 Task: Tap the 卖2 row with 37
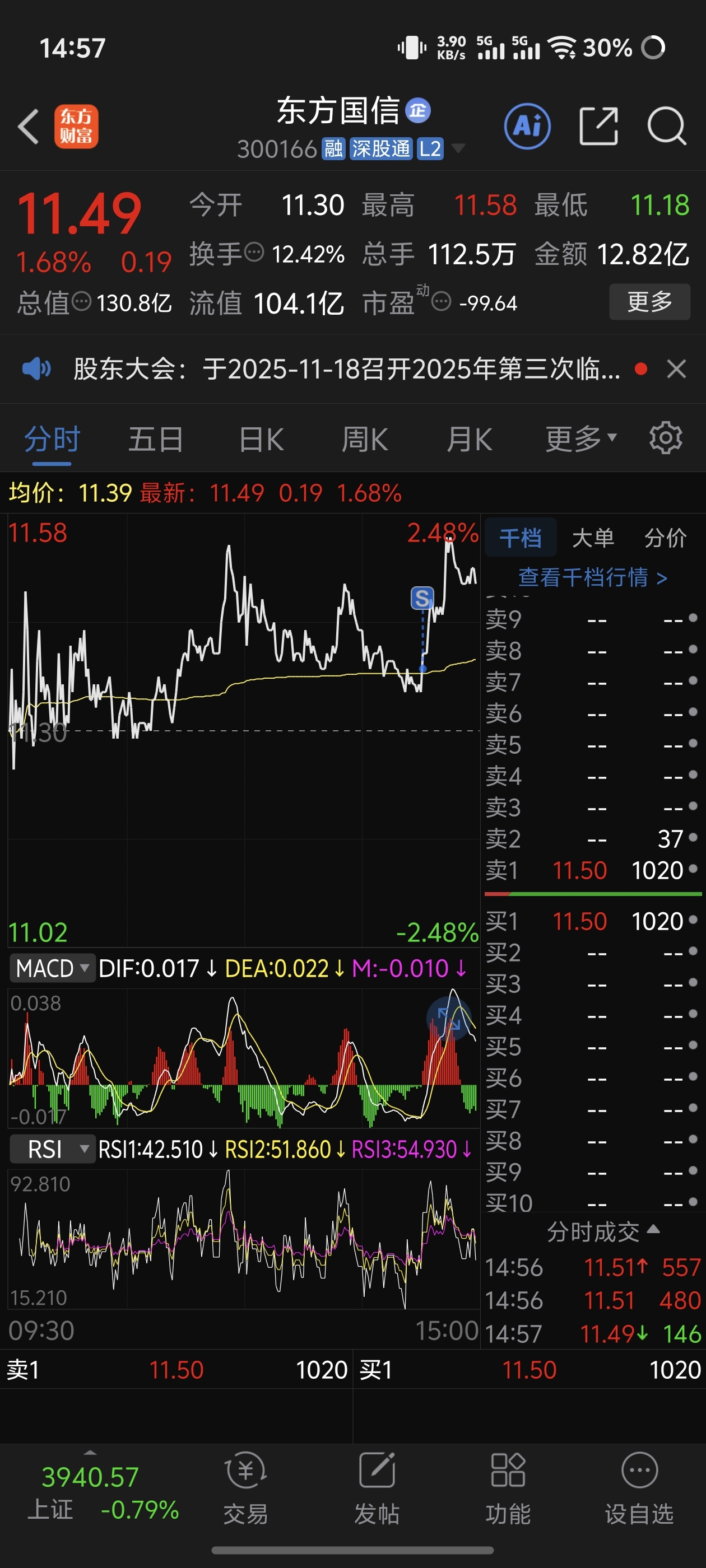click(593, 839)
